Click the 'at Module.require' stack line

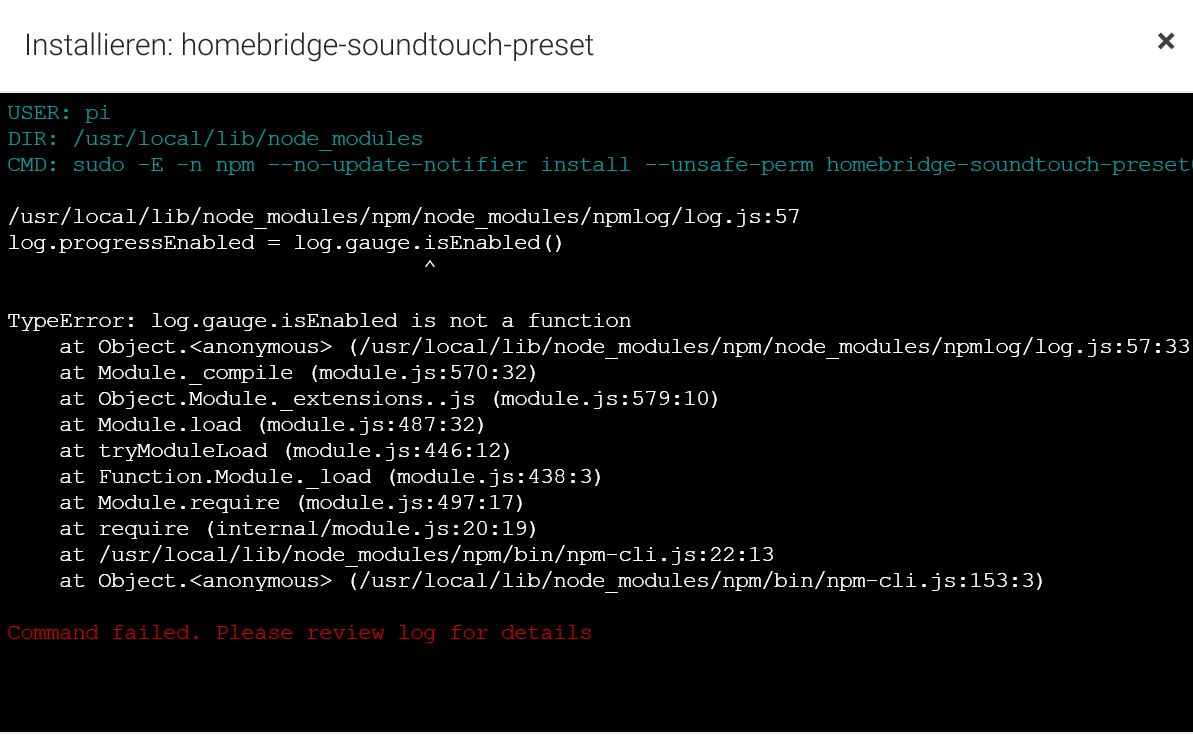click(291, 503)
